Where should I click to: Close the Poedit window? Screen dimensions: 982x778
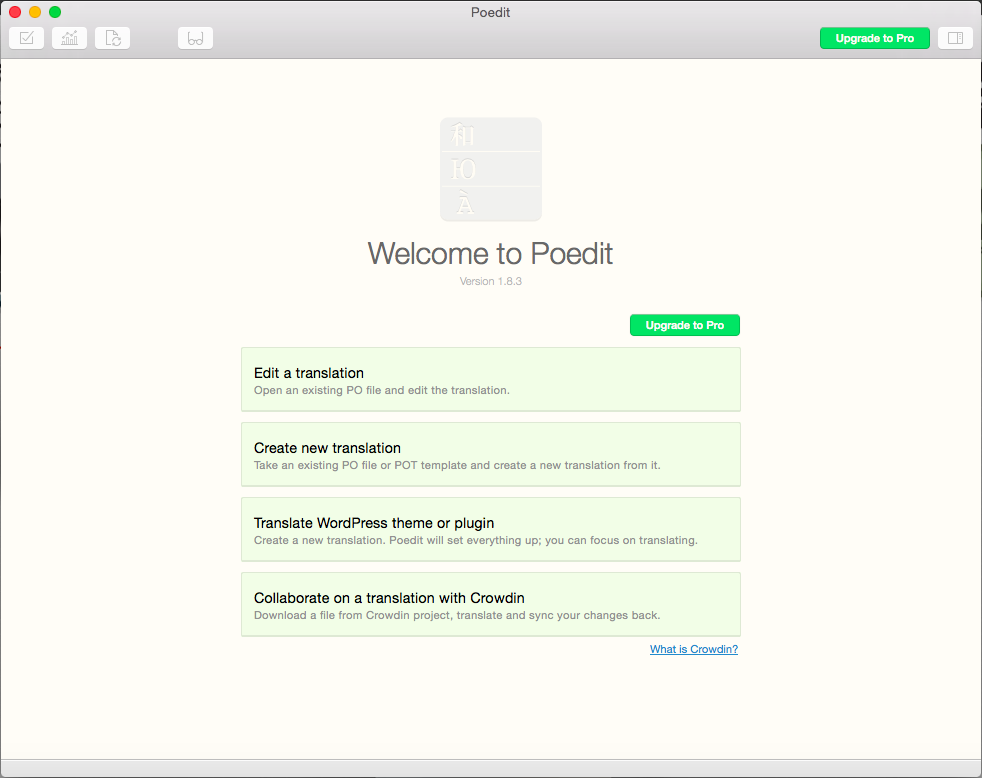tap(15, 12)
